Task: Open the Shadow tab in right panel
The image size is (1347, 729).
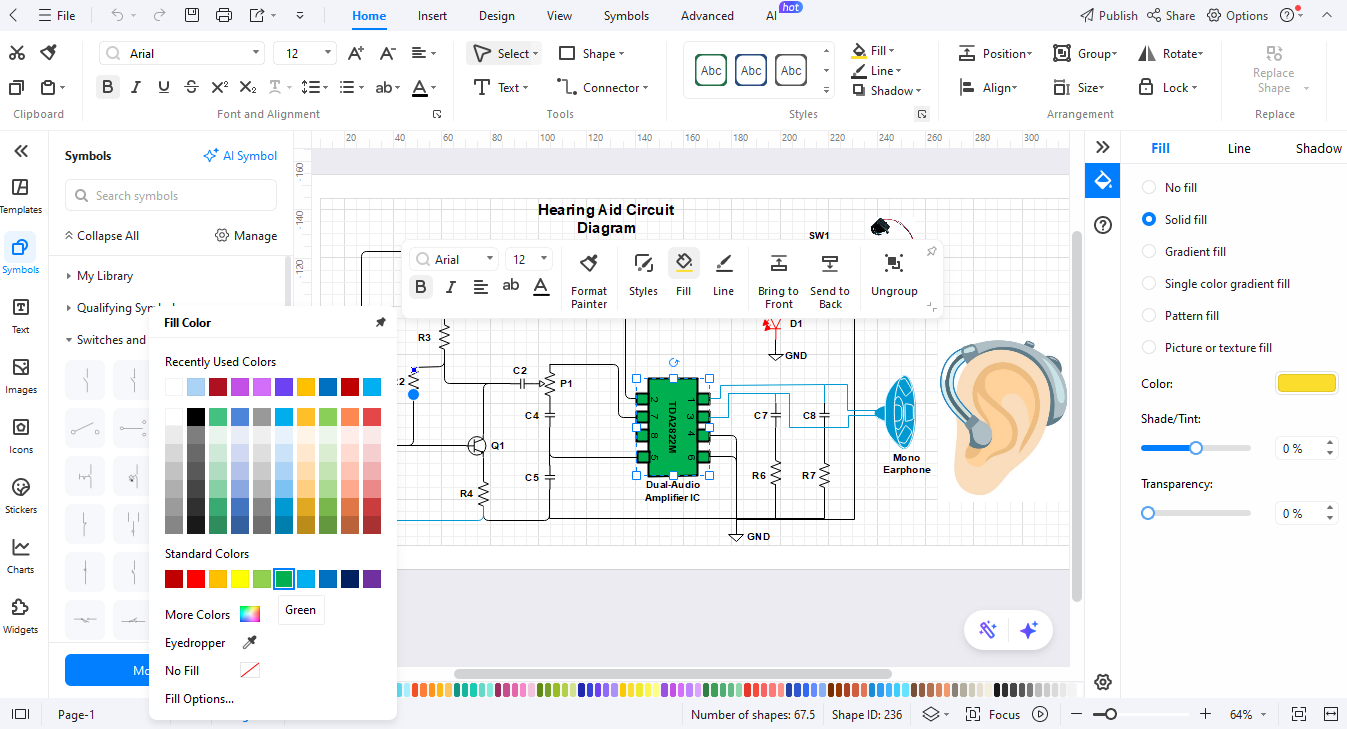Action: 1318,148
